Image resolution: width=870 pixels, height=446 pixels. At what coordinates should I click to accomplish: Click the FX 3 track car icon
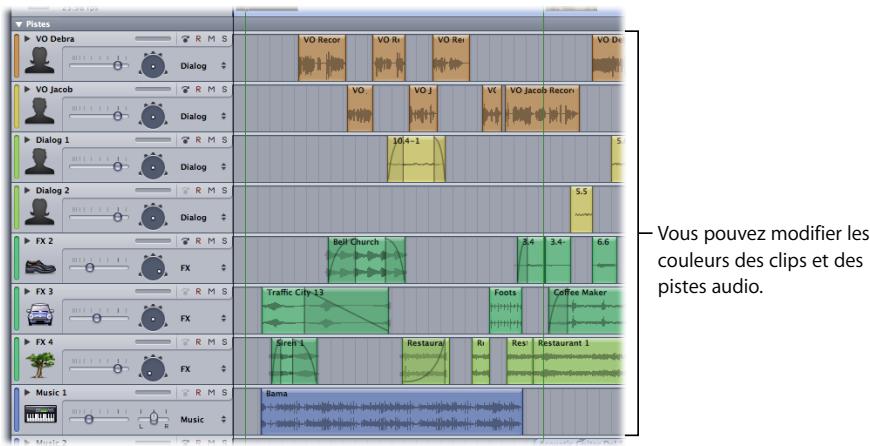click(40, 315)
